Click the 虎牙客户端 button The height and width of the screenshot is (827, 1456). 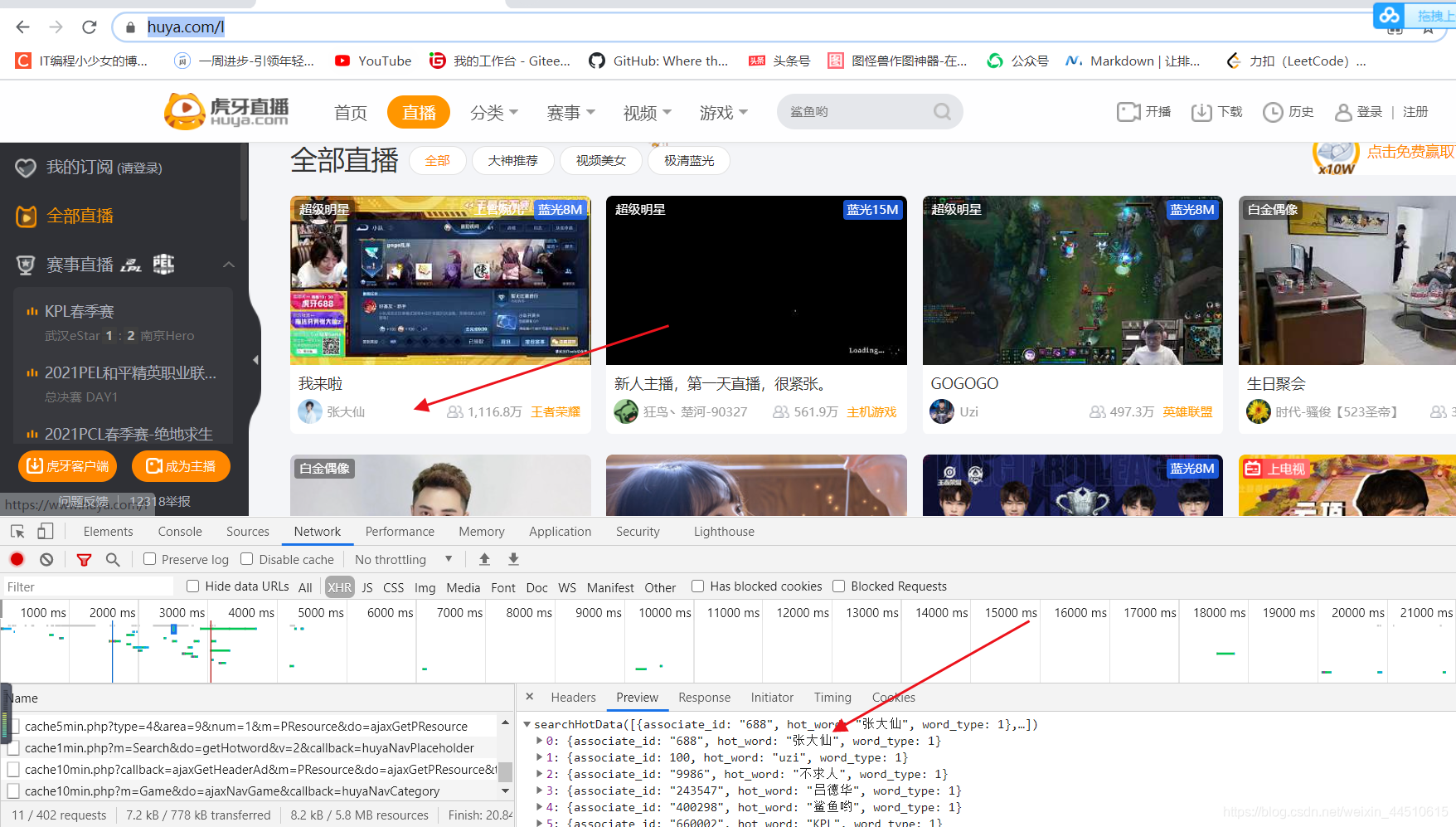(x=68, y=466)
